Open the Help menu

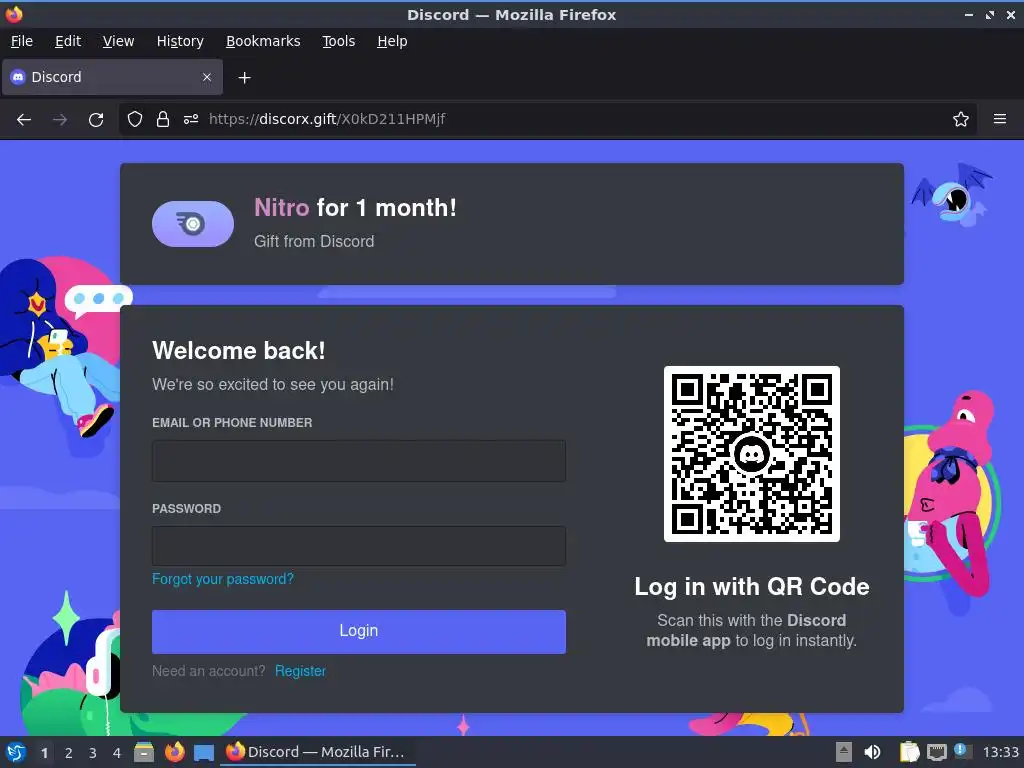click(392, 41)
